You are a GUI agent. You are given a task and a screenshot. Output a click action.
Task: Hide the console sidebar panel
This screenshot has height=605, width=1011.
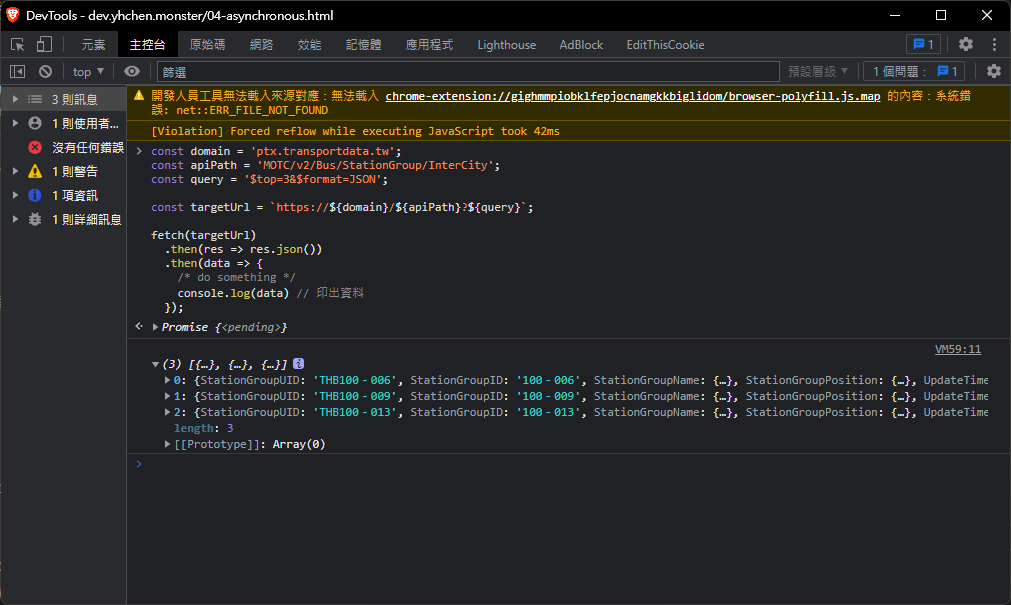pos(17,71)
